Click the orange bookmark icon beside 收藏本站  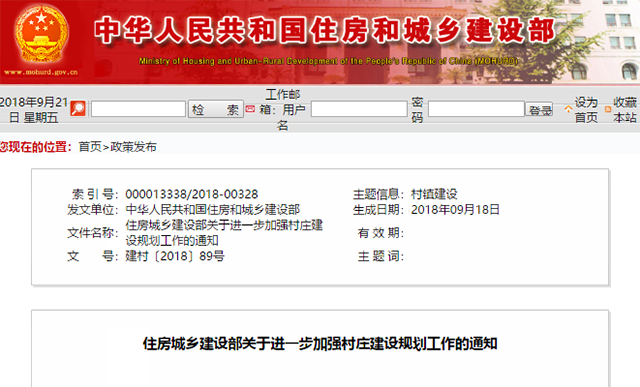pyautogui.click(x=608, y=109)
